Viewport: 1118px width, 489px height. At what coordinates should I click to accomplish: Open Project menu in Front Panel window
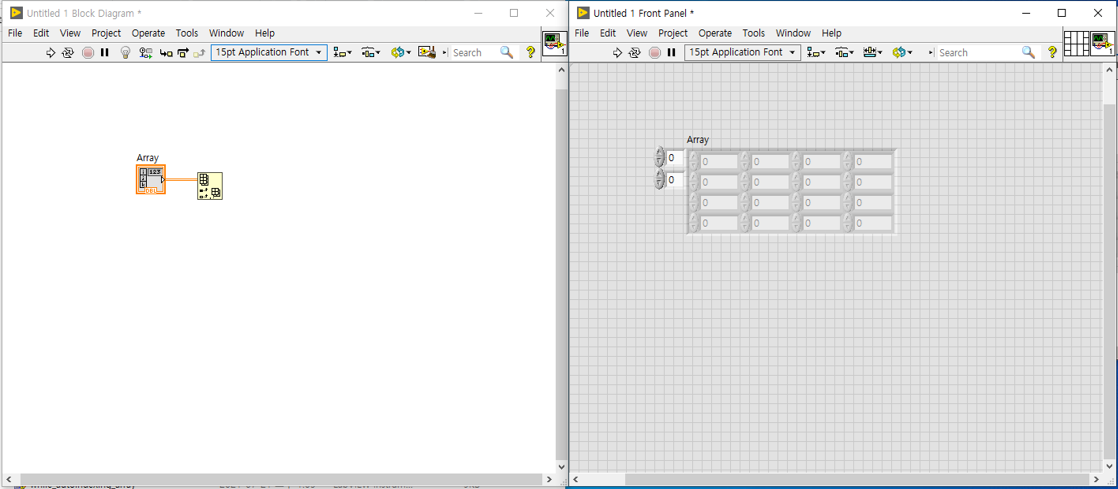[x=673, y=33]
